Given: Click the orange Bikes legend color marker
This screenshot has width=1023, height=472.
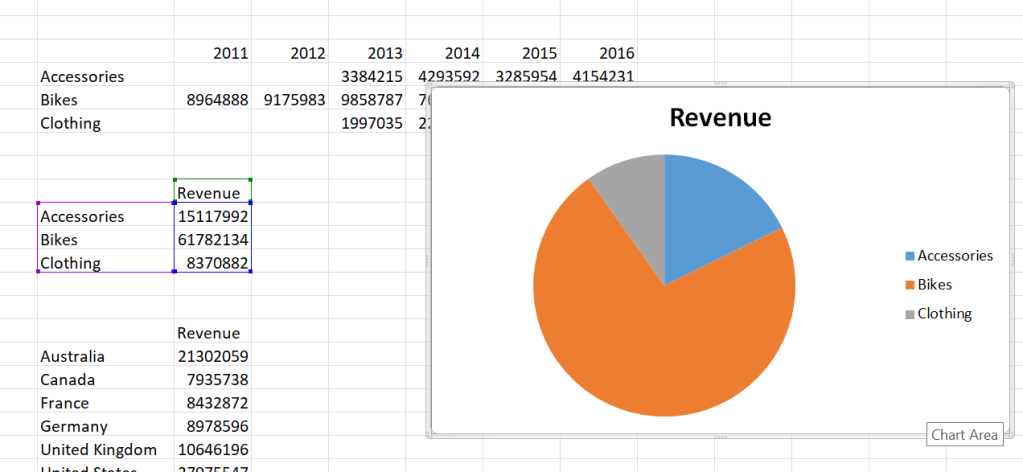Looking at the screenshot, I should pyautogui.click(x=909, y=286).
